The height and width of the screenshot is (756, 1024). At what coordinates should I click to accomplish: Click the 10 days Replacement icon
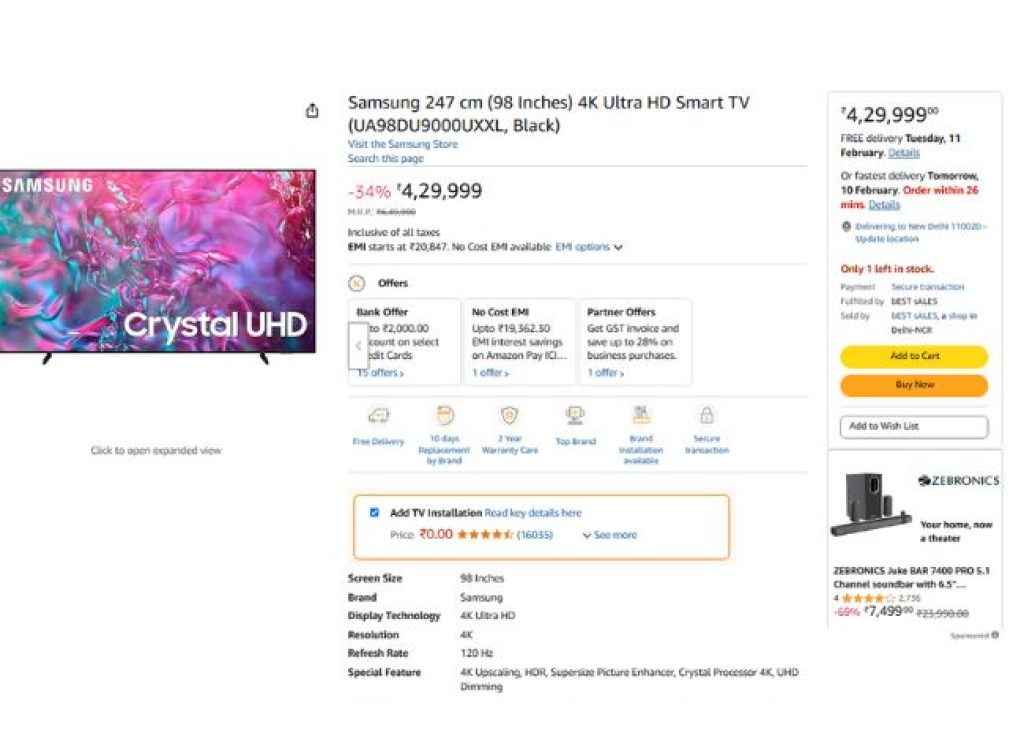pos(445,415)
